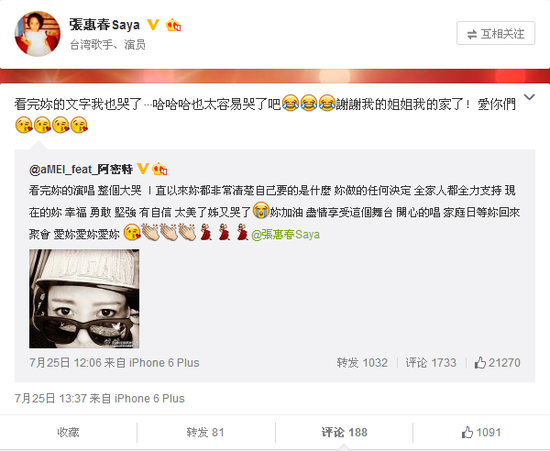Open the @張惠春Saya mention in reposted text

286,234
